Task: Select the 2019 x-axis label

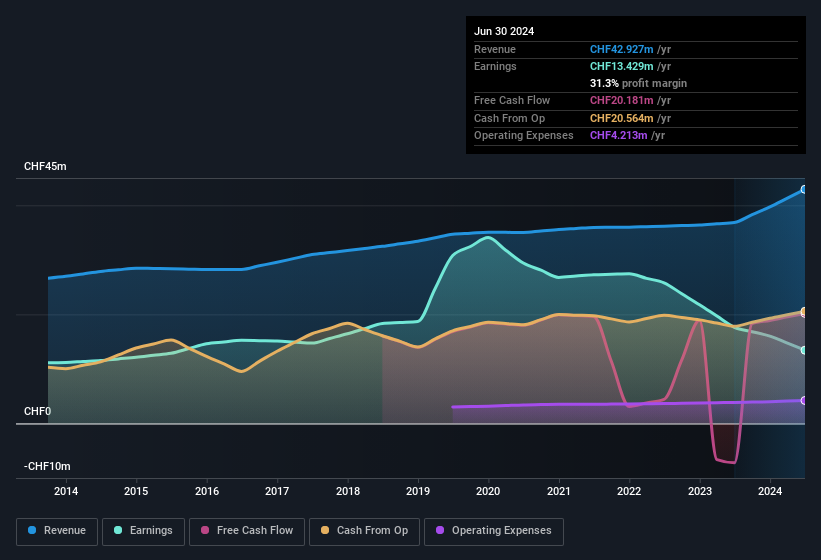Action: pyautogui.click(x=418, y=491)
